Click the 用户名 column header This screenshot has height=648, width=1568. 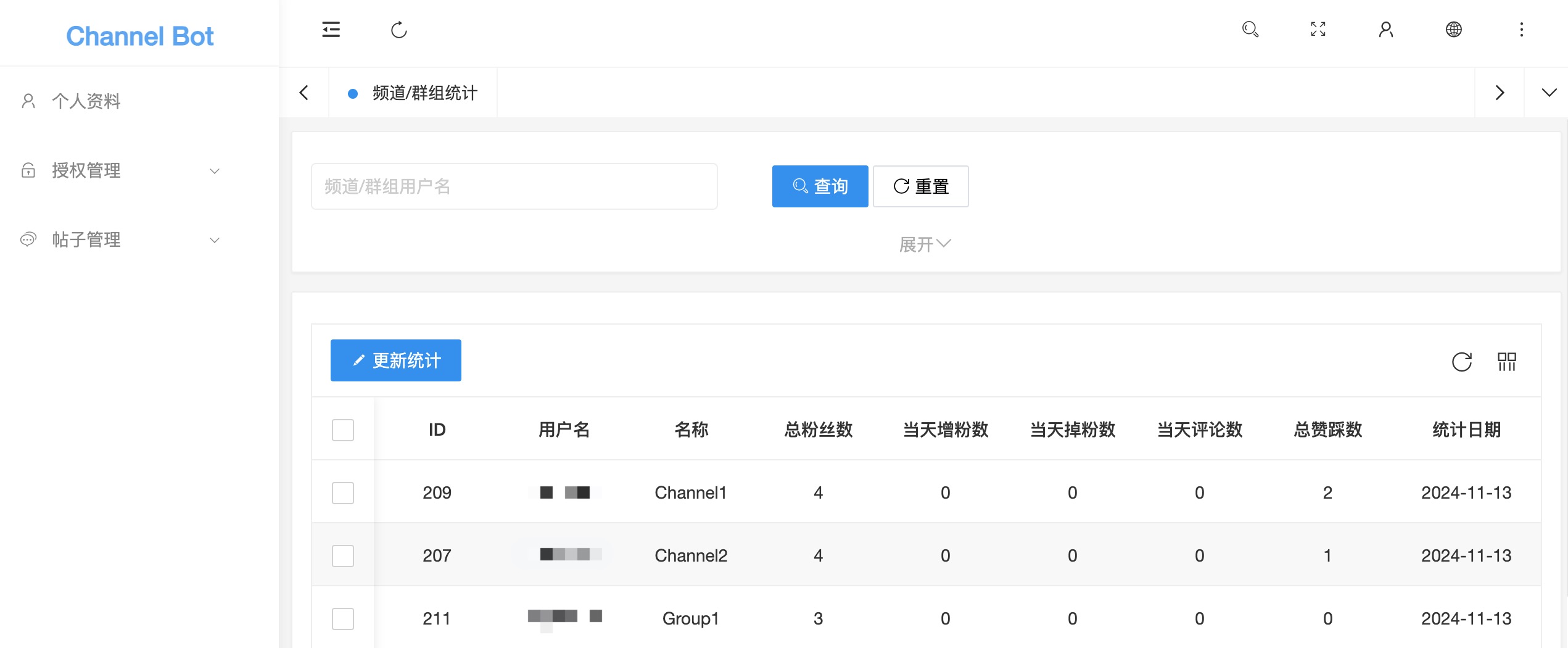click(x=564, y=430)
